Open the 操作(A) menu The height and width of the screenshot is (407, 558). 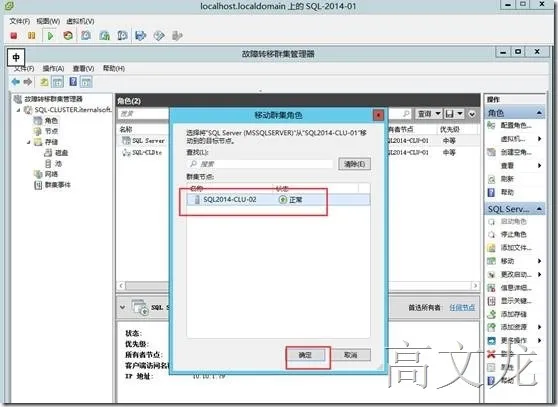tap(53, 68)
